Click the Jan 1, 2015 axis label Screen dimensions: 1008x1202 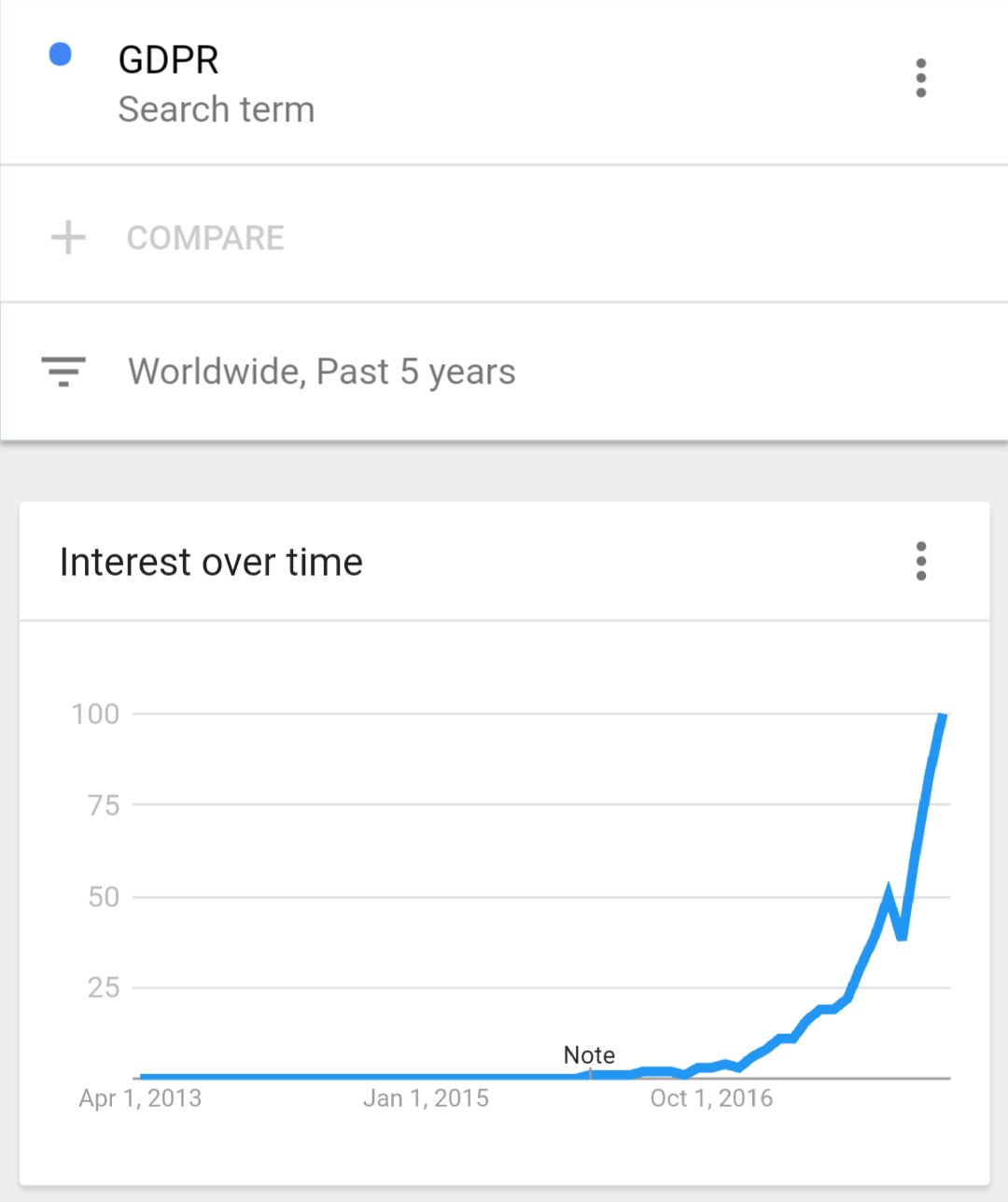(x=426, y=1098)
